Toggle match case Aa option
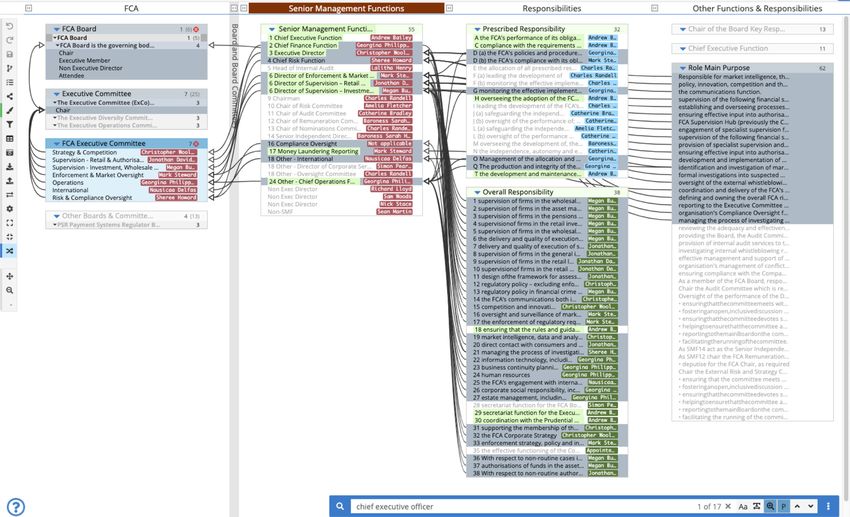850x517 pixels. pos(743,507)
